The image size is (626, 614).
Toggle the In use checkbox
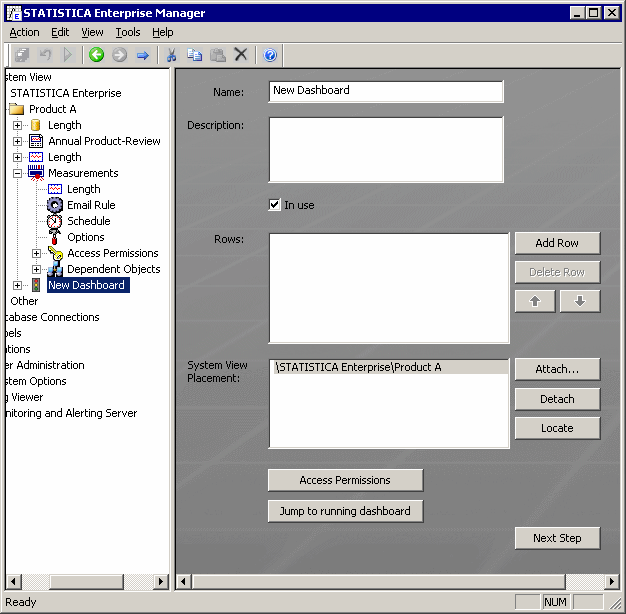click(x=274, y=205)
